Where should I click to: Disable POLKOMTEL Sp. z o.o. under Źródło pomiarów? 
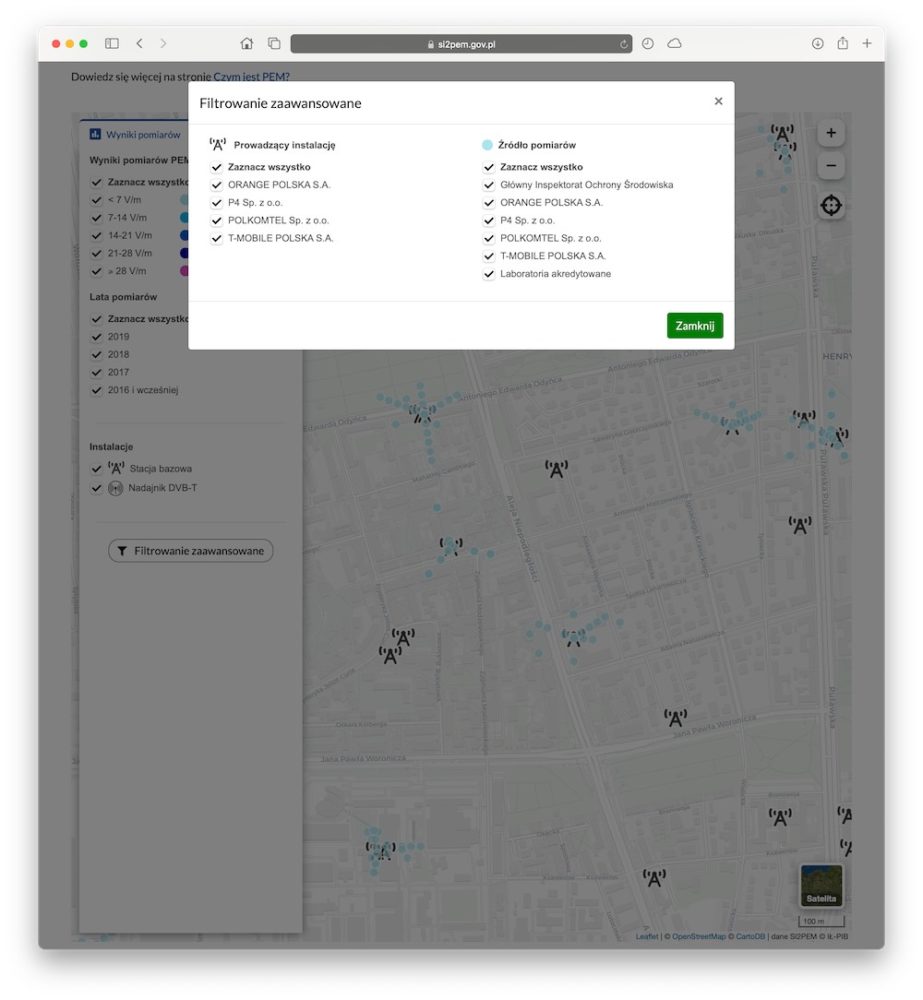(489, 239)
